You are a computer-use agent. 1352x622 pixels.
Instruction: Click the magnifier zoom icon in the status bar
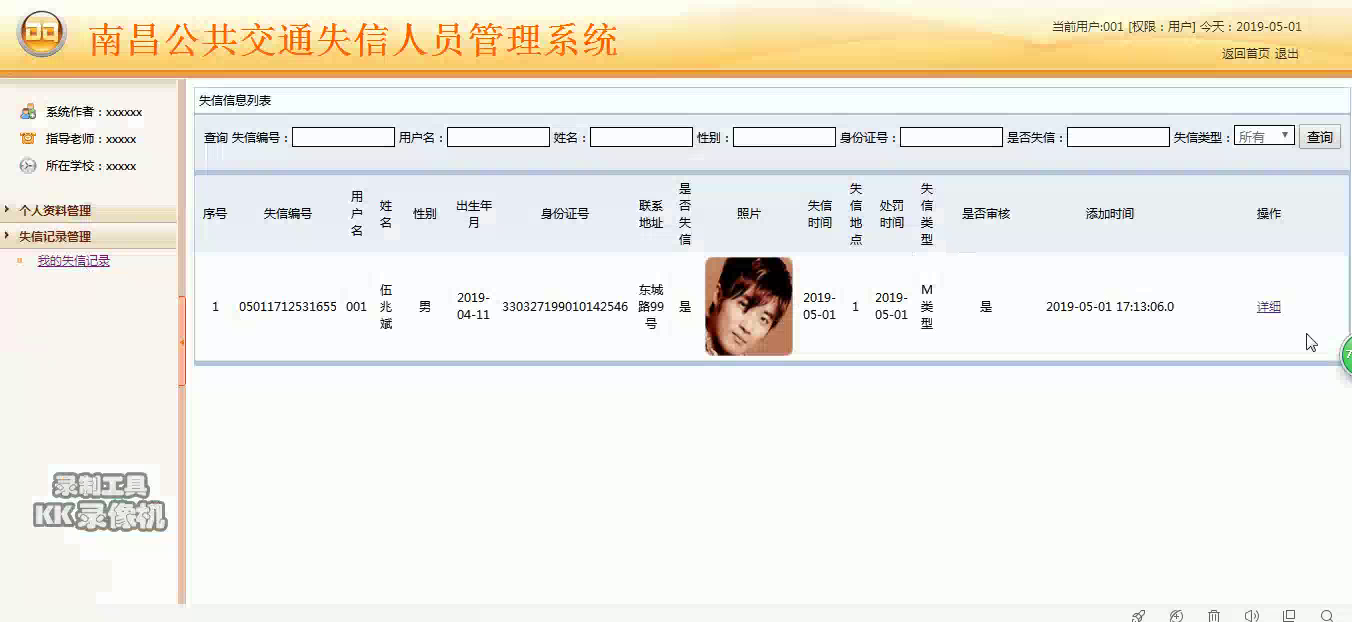[1327, 616]
